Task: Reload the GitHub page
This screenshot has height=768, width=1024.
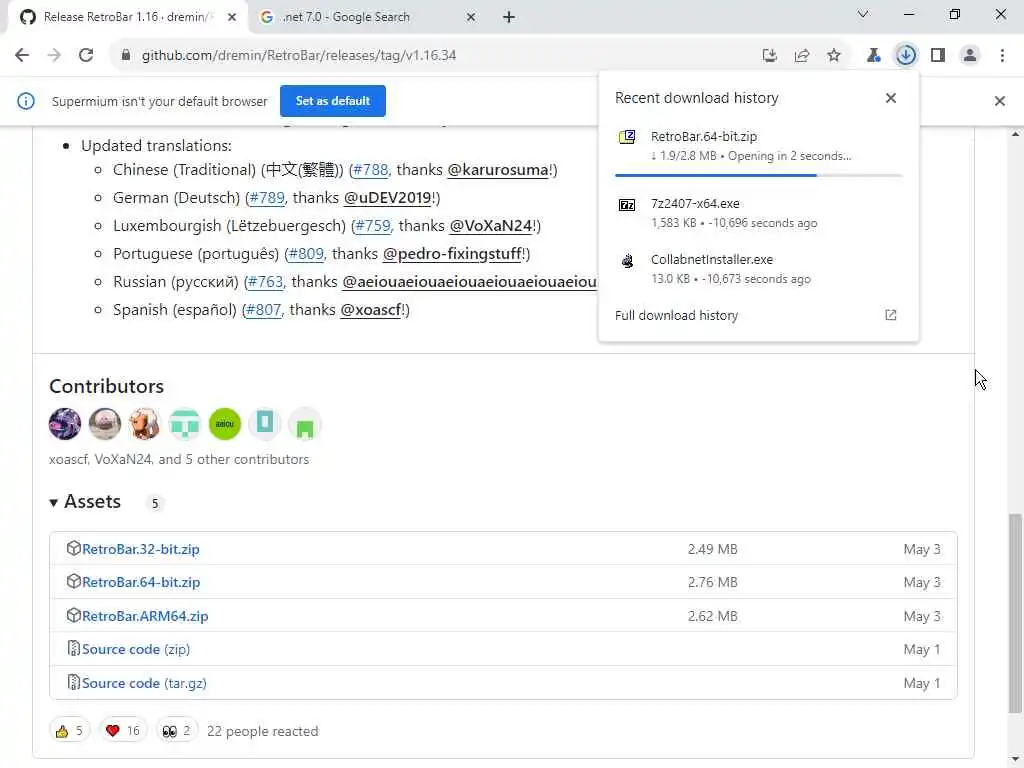Action: (86, 56)
